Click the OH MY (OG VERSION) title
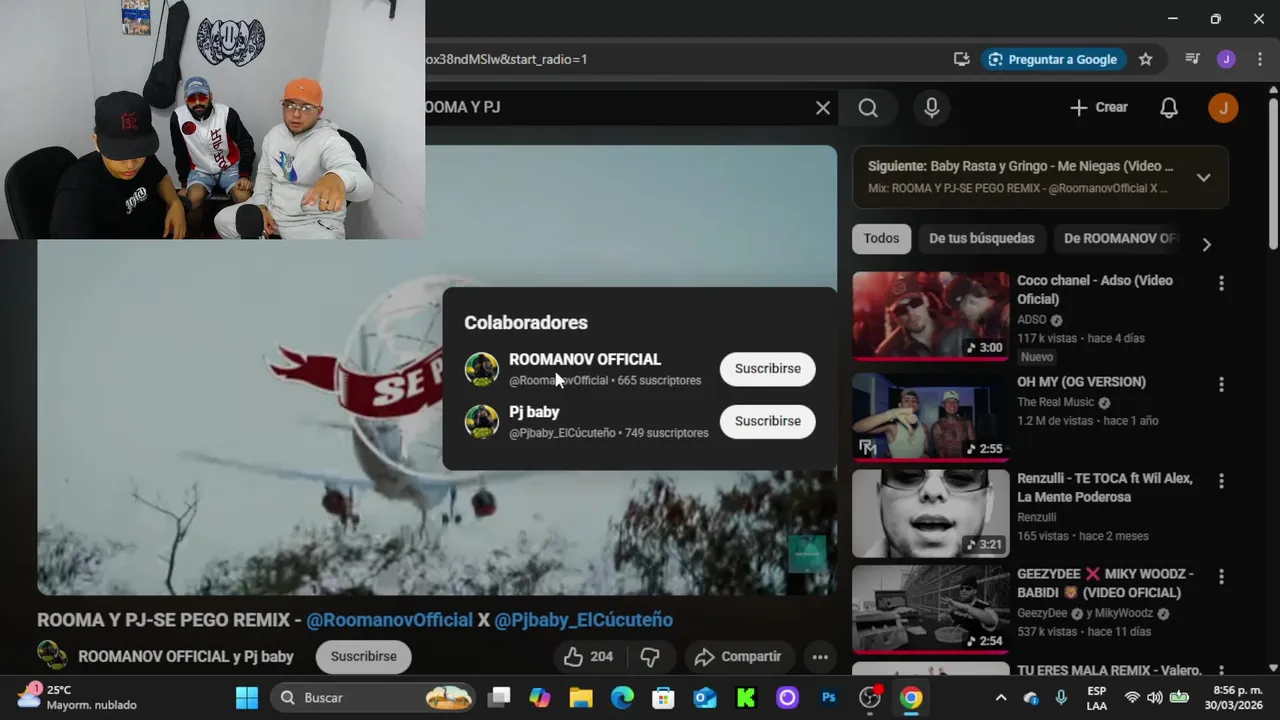Viewport: 1280px width, 720px height. pos(1081,382)
